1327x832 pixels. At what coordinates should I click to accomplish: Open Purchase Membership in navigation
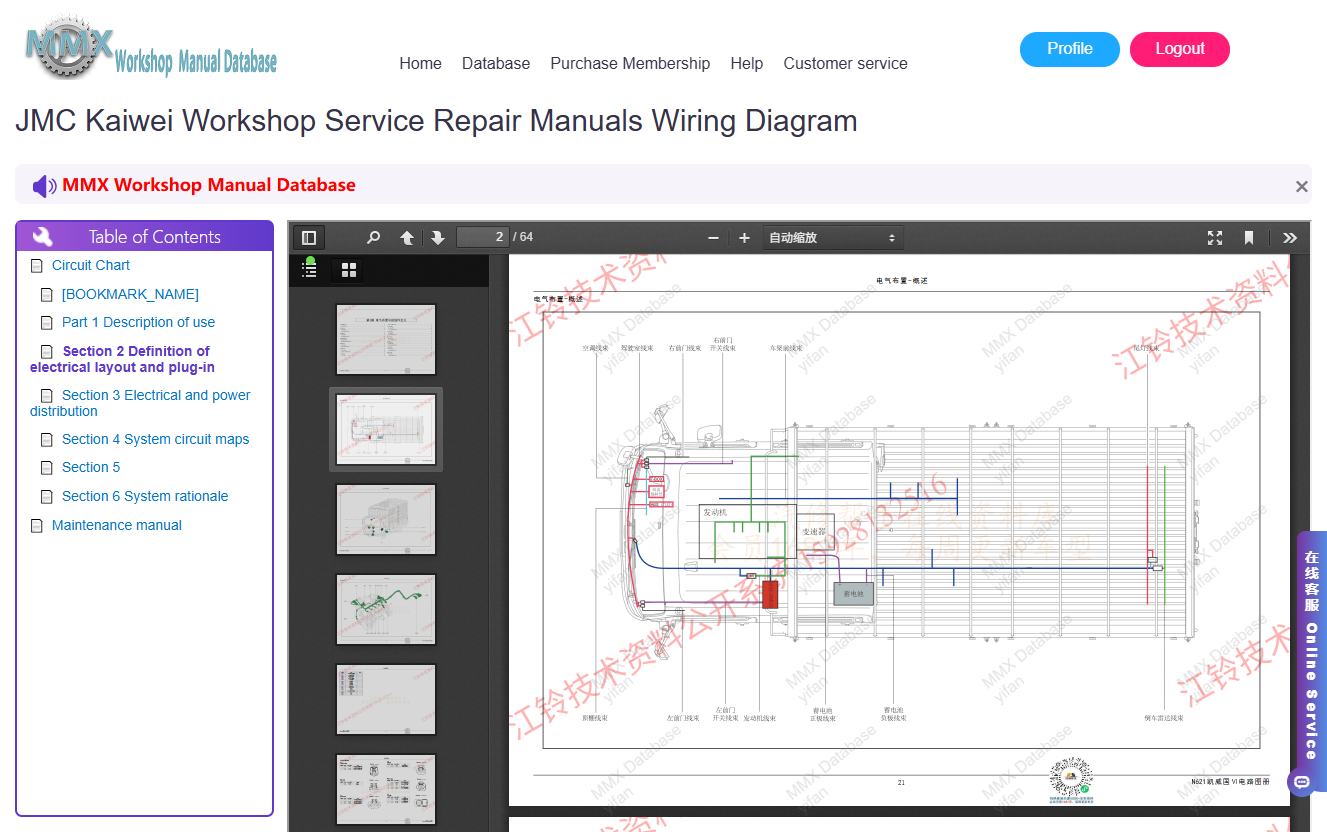click(x=630, y=63)
